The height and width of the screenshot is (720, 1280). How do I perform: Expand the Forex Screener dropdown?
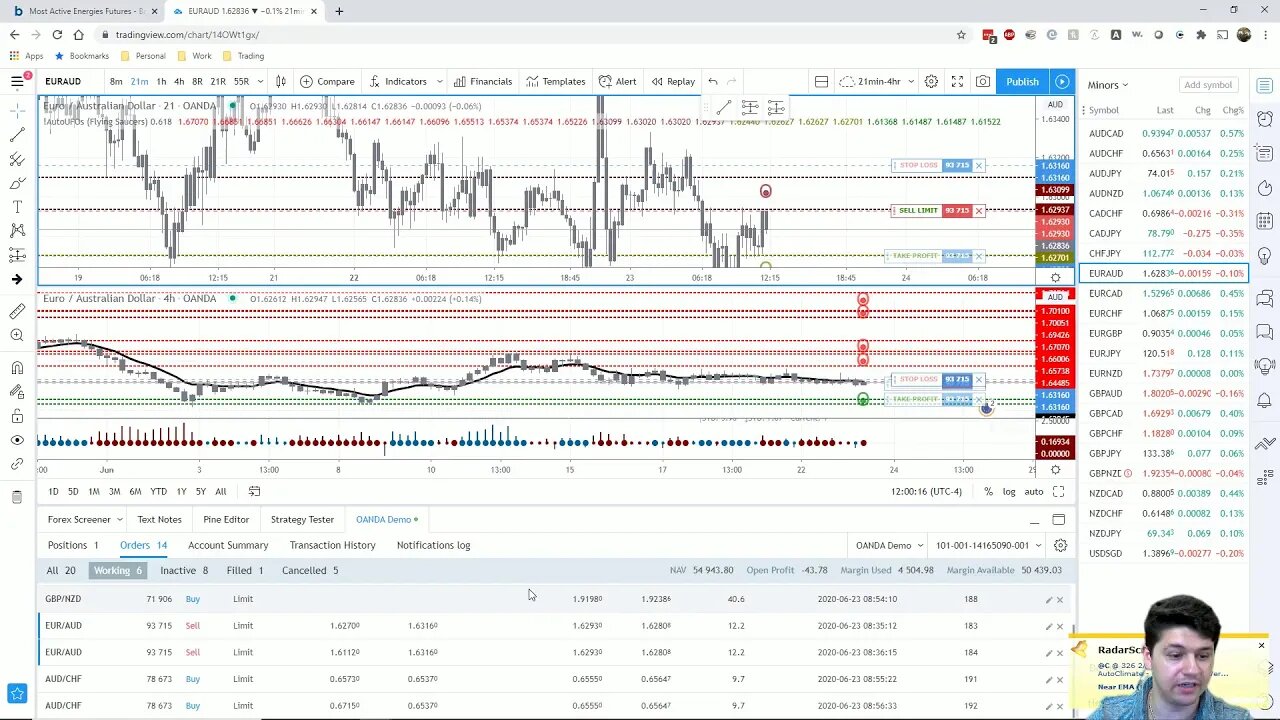(x=119, y=519)
